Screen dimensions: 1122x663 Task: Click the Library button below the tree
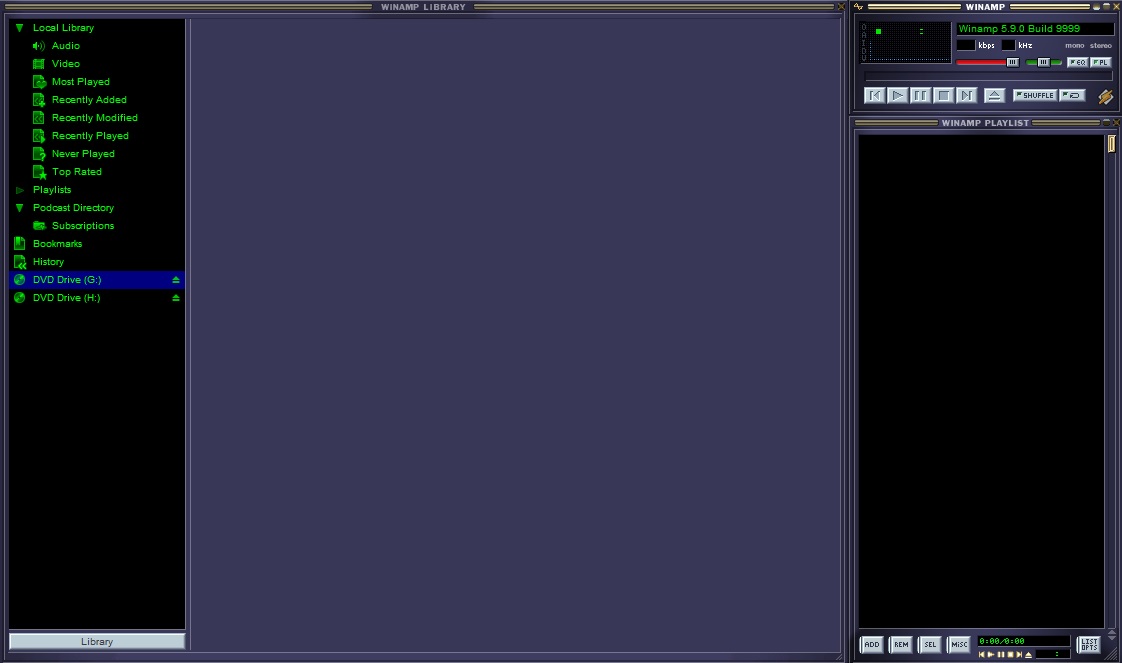97,642
